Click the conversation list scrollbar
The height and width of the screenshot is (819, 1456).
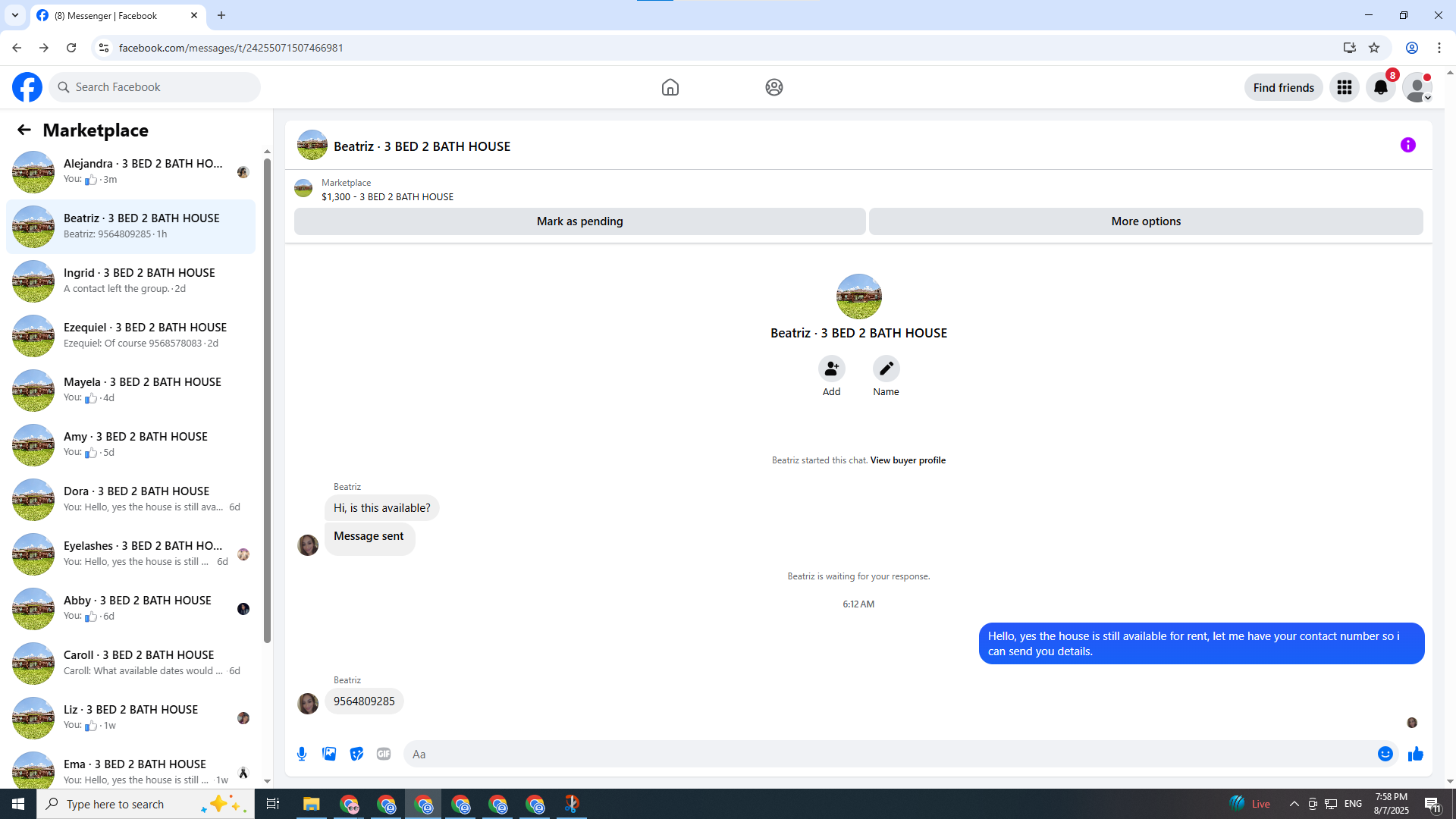pyautogui.click(x=267, y=400)
